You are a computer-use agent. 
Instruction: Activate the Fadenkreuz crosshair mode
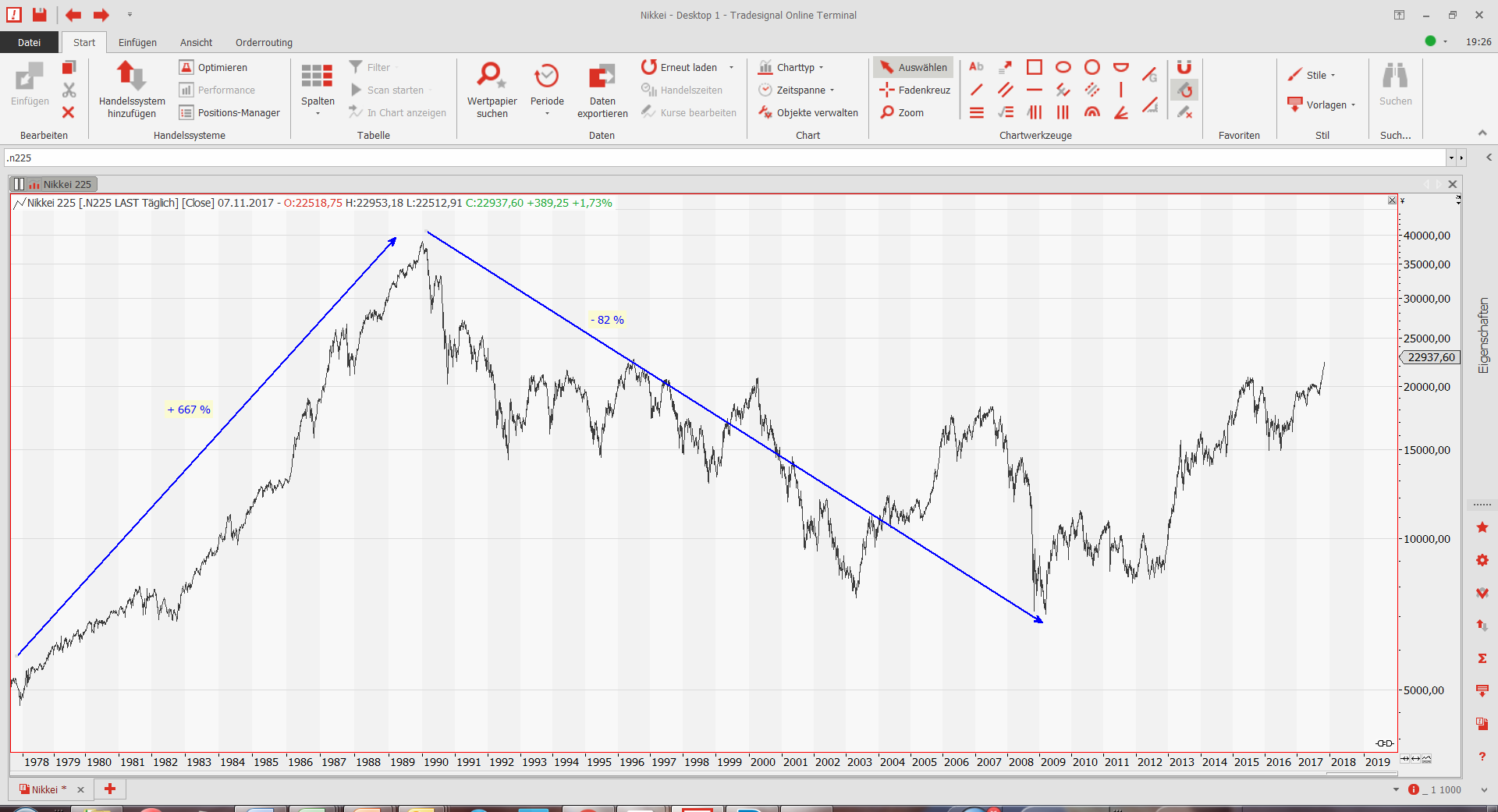pos(915,90)
